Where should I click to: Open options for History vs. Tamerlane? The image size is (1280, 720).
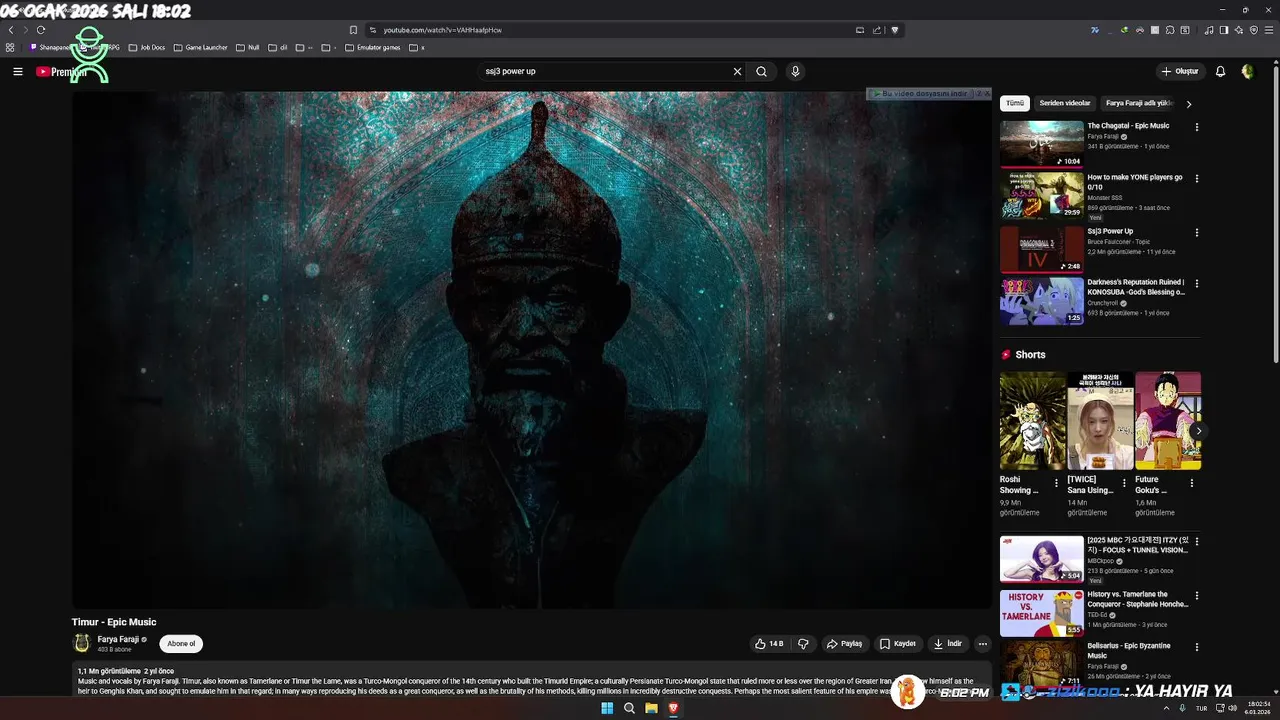[1196, 596]
